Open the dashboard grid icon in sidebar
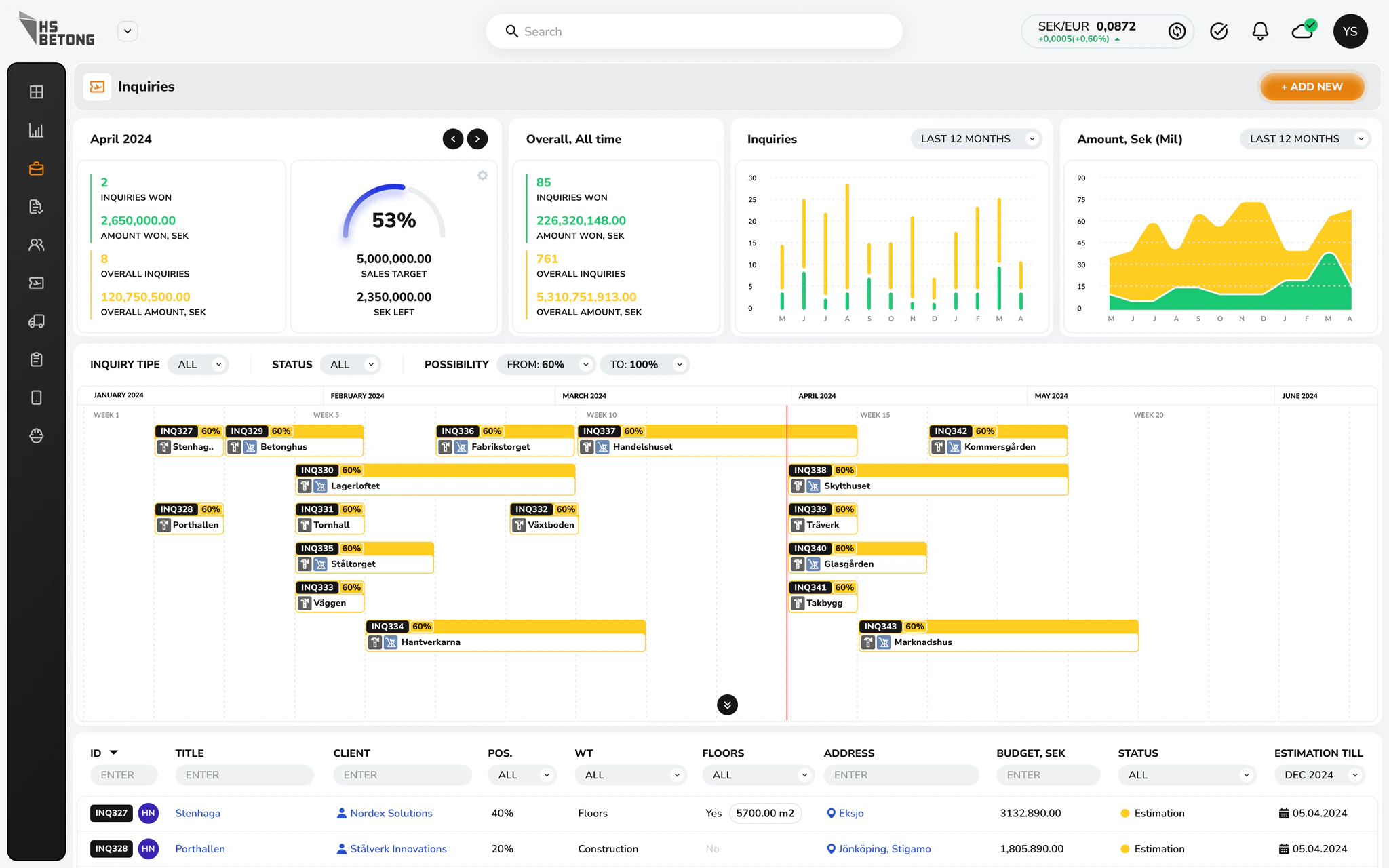The width and height of the screenshot is (1389, 868). click(x=37, y=92)
